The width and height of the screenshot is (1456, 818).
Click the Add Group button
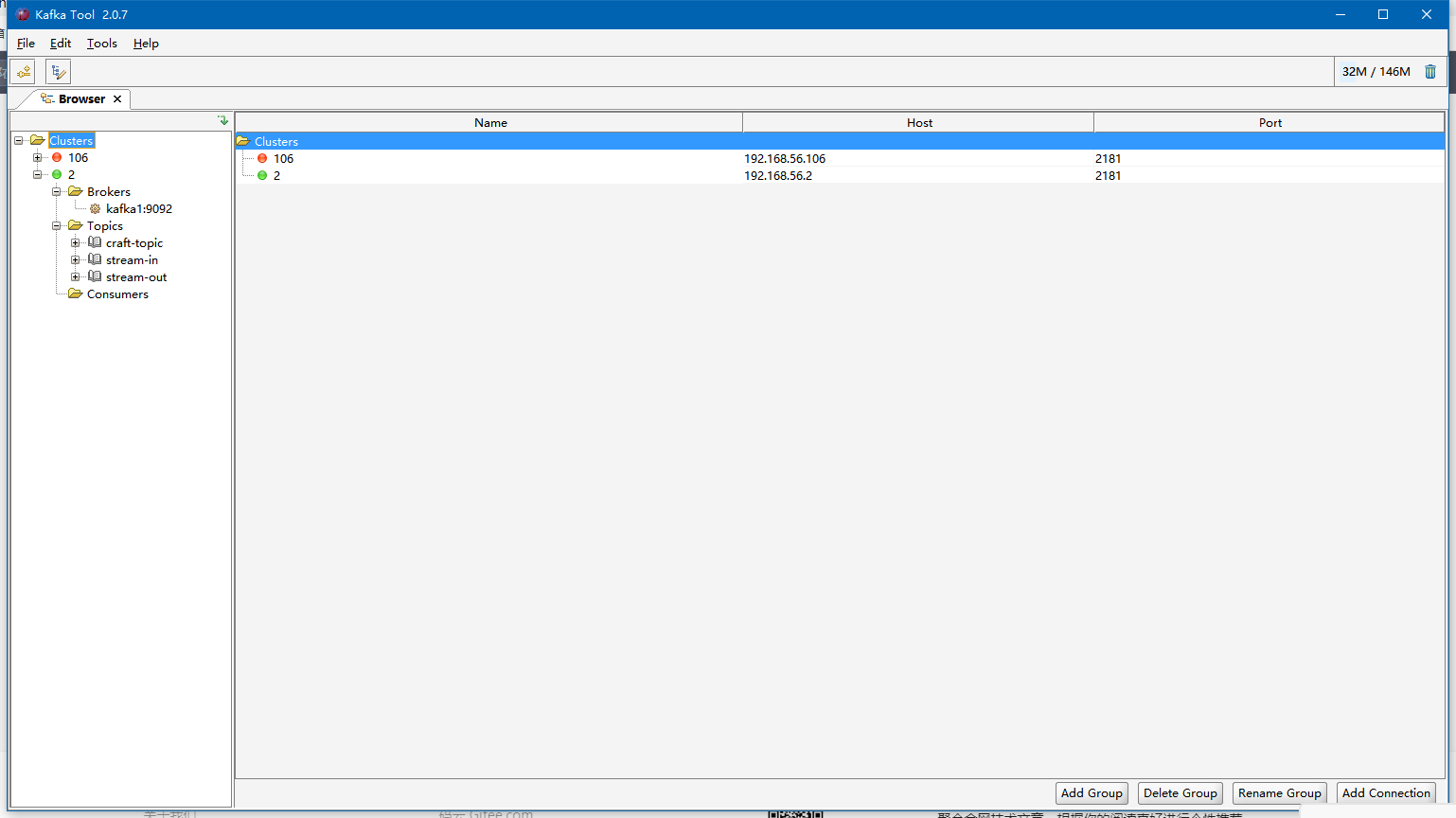(1092, 793)
